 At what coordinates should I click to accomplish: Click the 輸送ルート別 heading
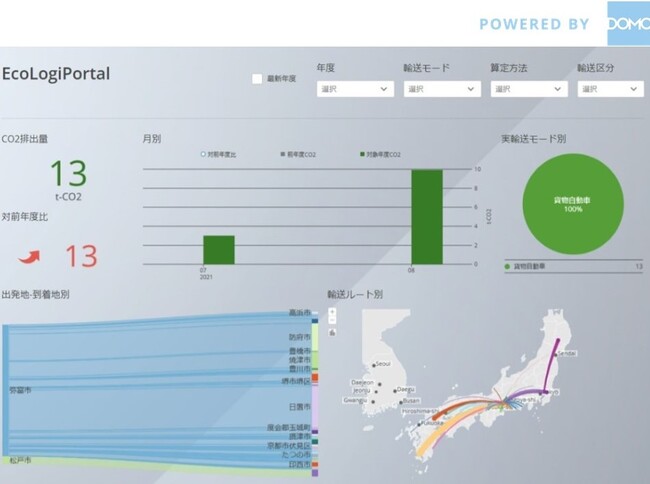[355, 295]
